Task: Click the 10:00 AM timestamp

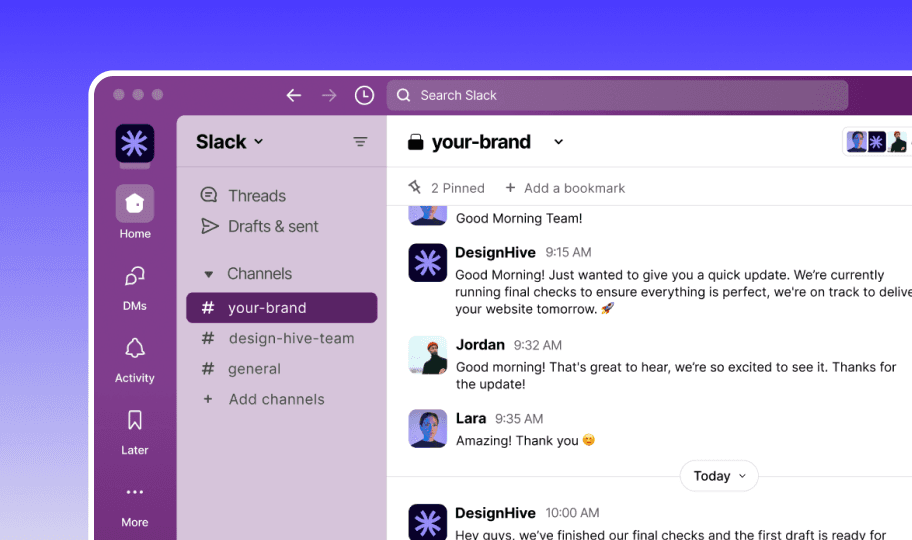Action: click(572, 513)
